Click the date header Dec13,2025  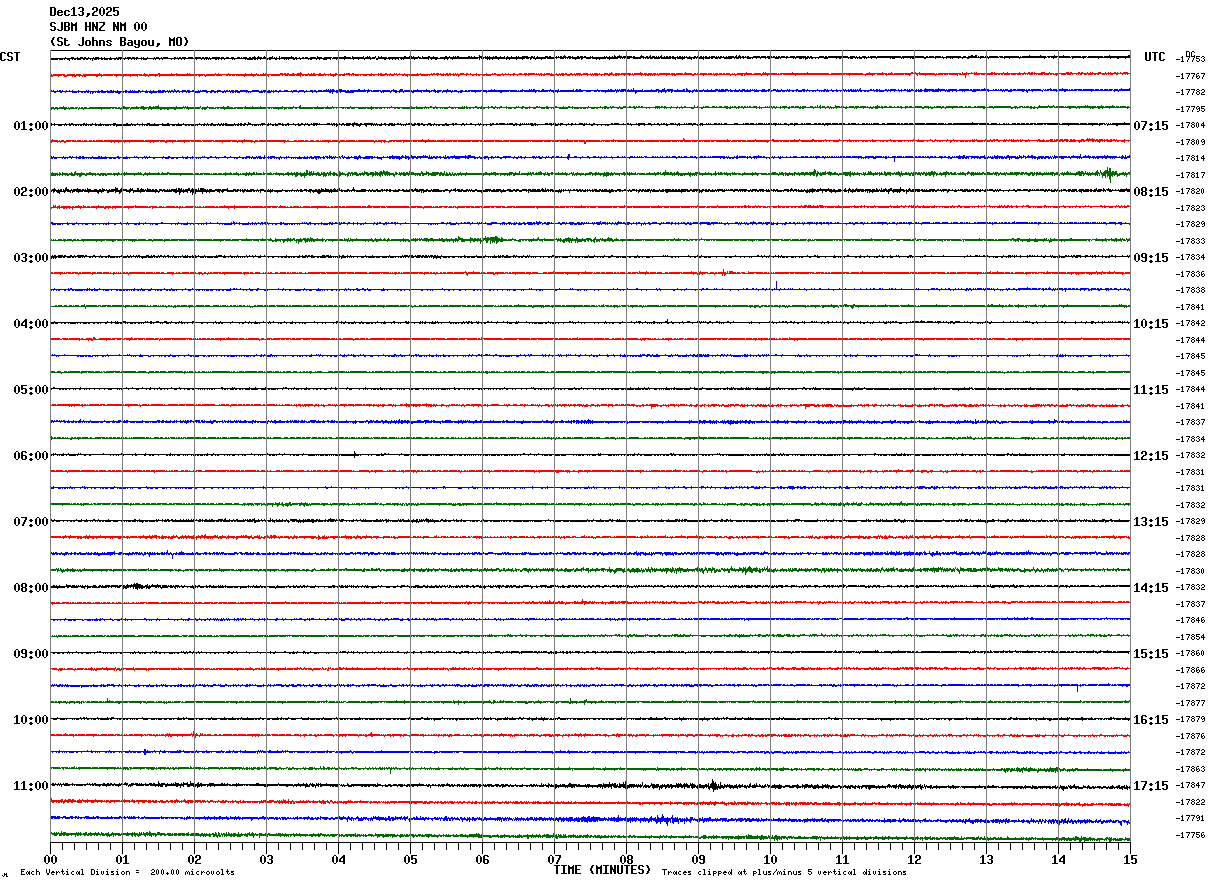coord(84,12)
